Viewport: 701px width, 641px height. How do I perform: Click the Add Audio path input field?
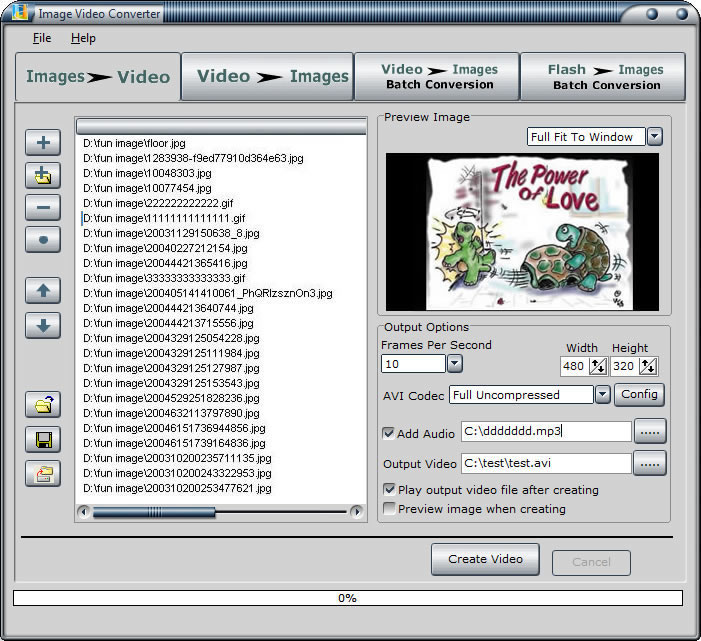[546, 431]
